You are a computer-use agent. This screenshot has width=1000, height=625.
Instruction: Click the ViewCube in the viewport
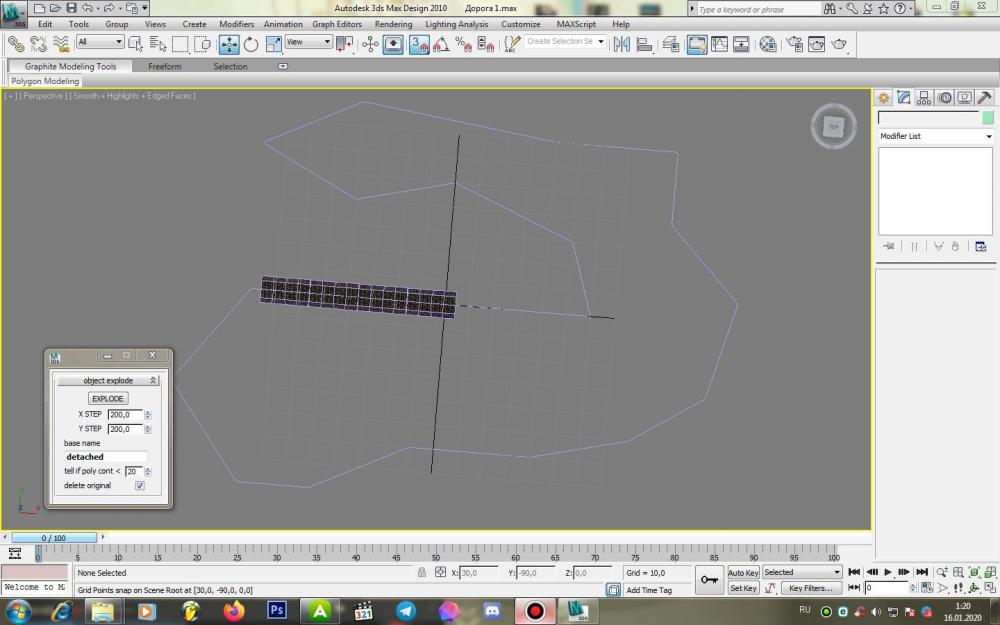click(x=834, y=126)
